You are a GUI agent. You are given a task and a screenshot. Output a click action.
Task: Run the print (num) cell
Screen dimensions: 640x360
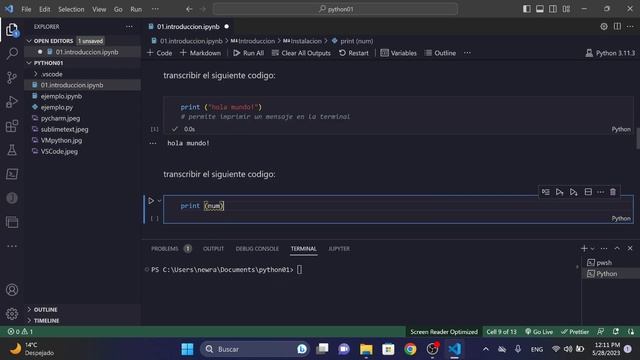click(x=151, y=200)
